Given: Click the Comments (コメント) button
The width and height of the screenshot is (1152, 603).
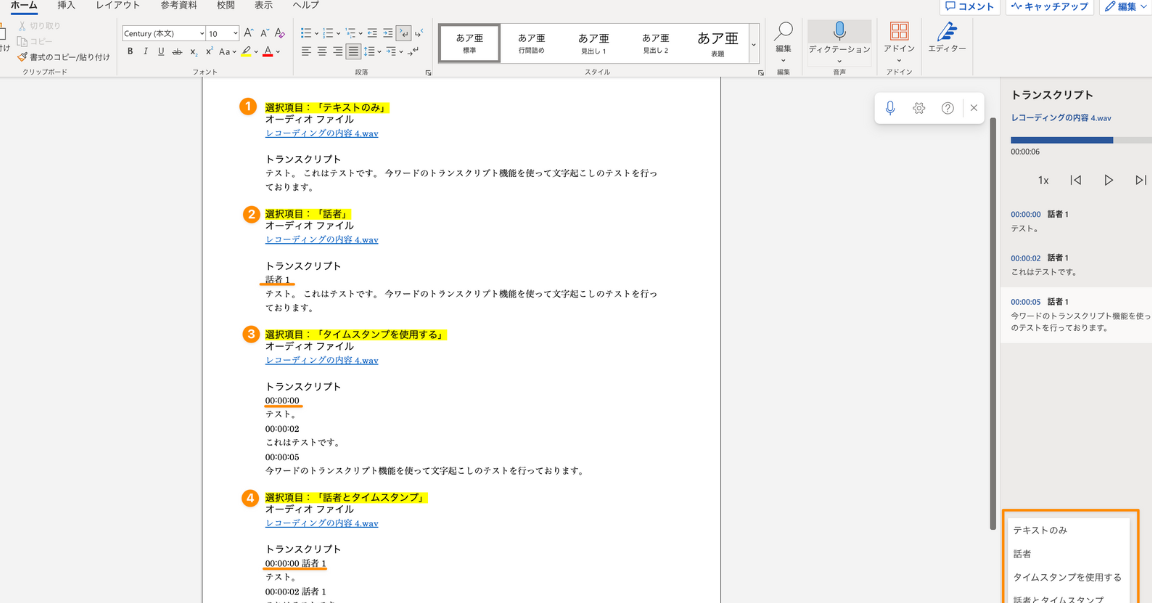Looking at the screenshot, I should point(969,7).
